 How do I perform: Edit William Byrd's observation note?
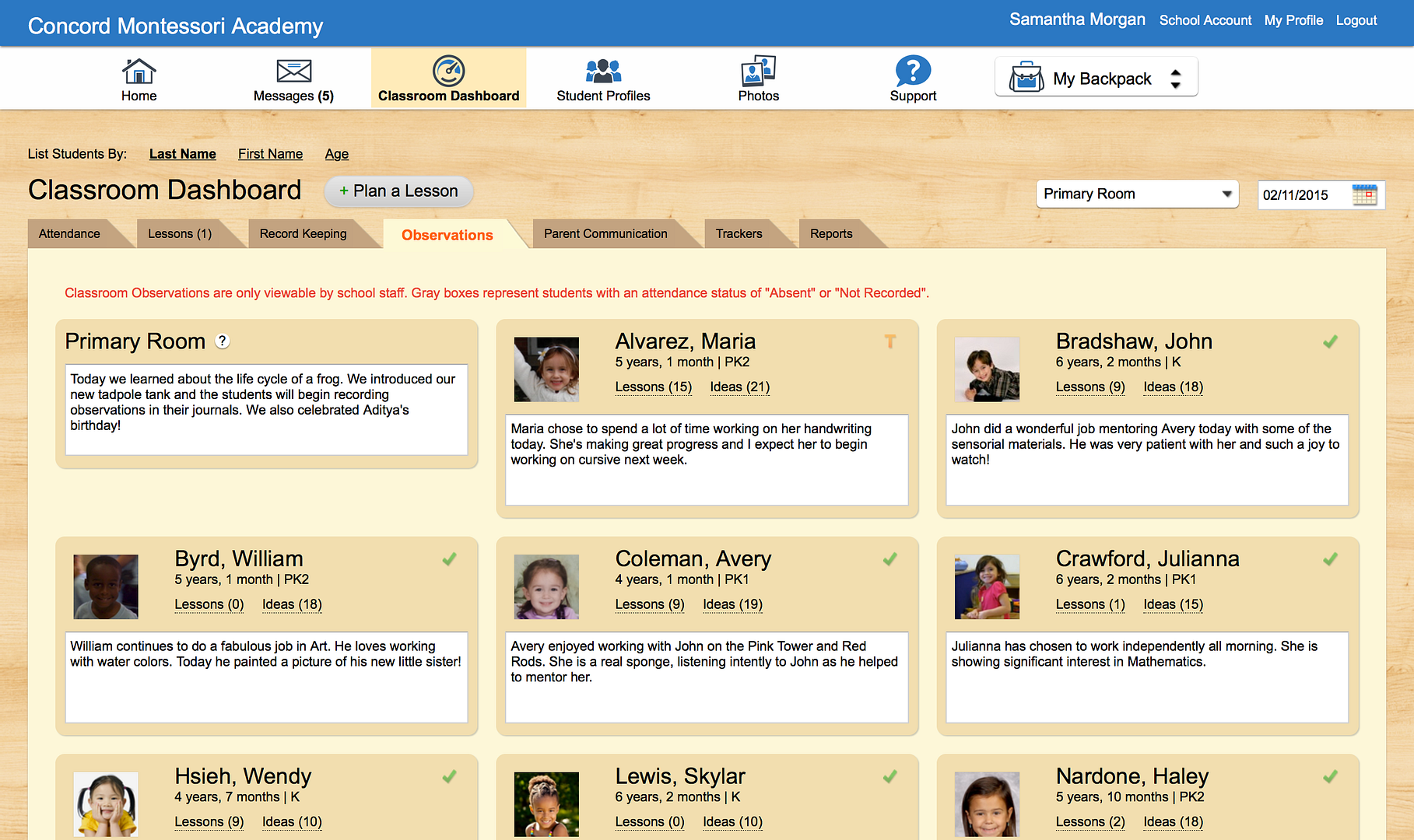266,677
